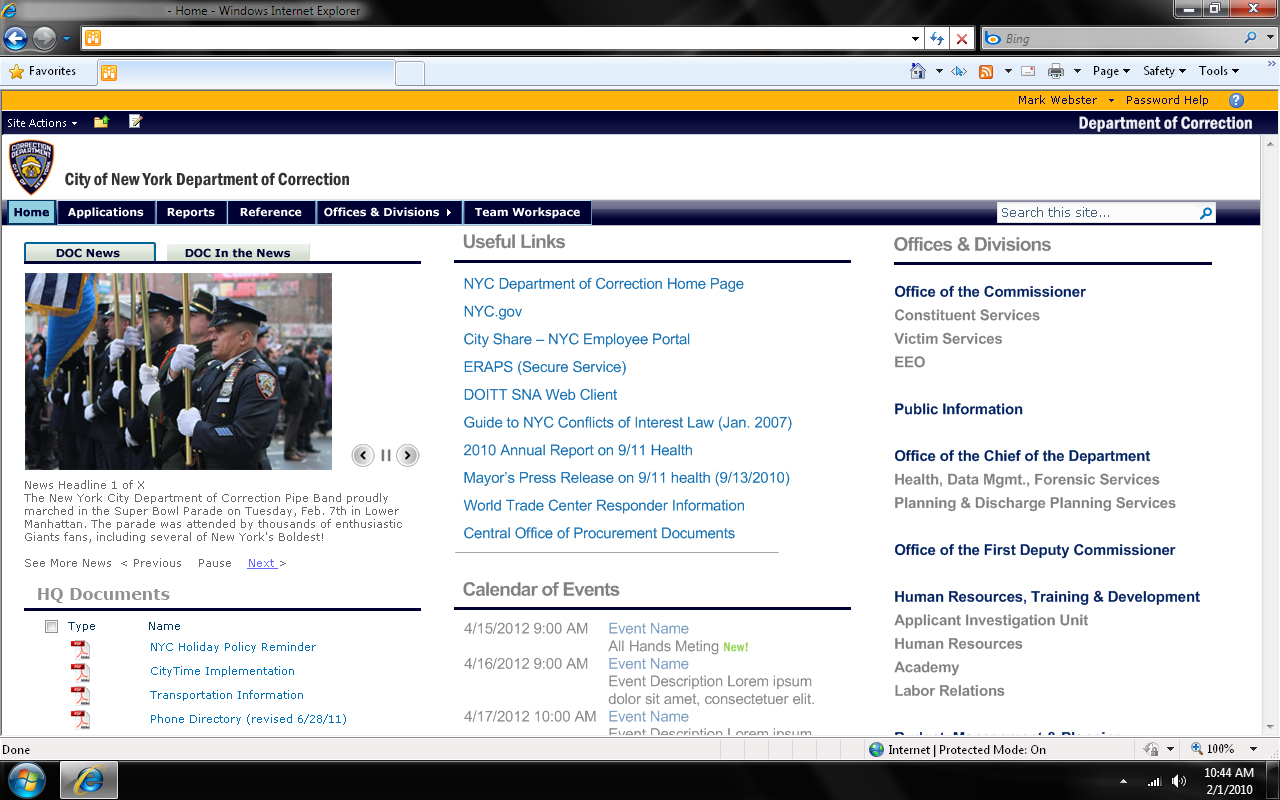Open the Labor Relations link
The image size is (1280, 800).
949,691
